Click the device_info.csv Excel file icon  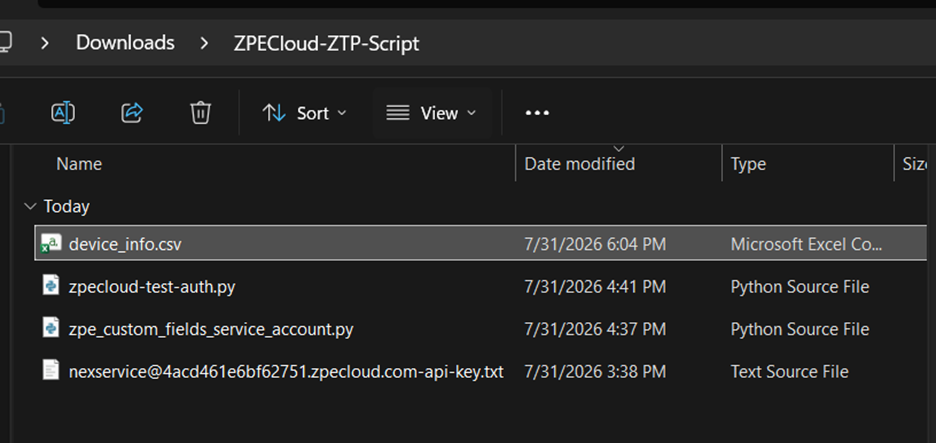pyautogui.click(x=51, y=244)
